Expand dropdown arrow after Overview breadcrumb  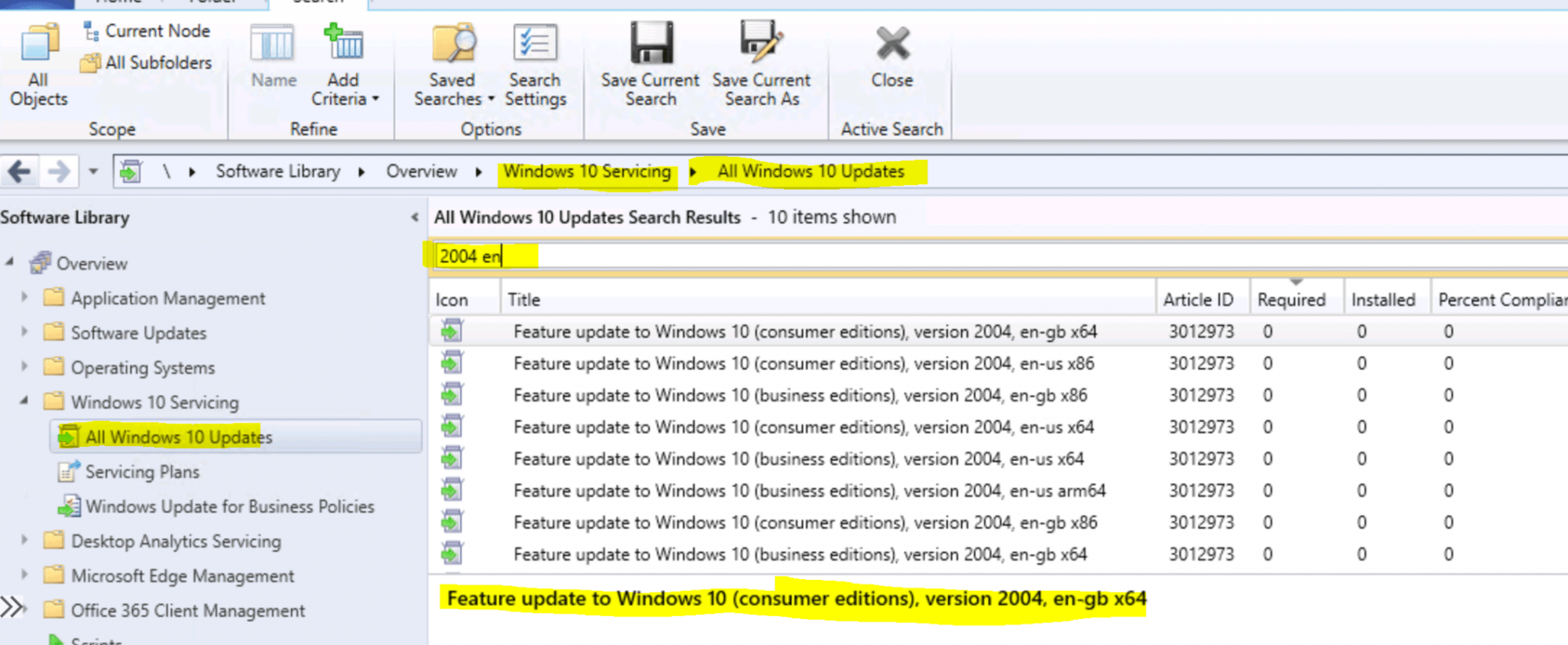pyautogui.click(x=478, y=172)
